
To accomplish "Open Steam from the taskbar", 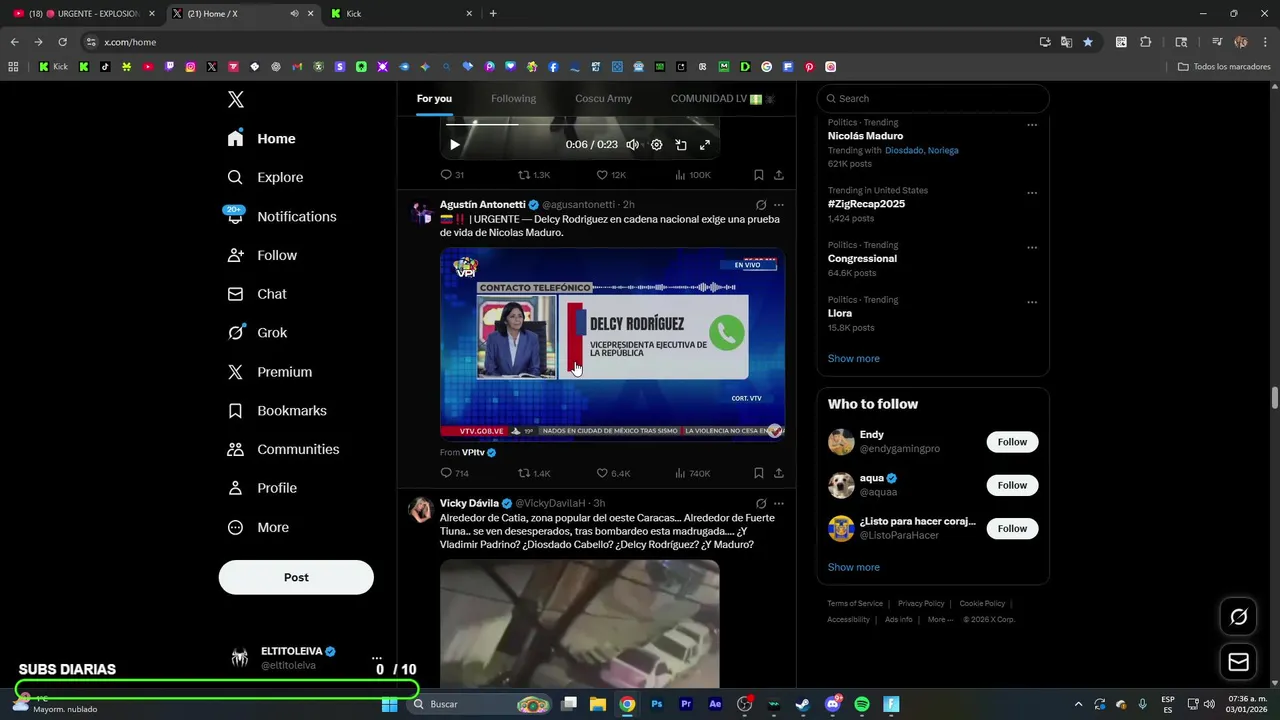I will (803, 704).
